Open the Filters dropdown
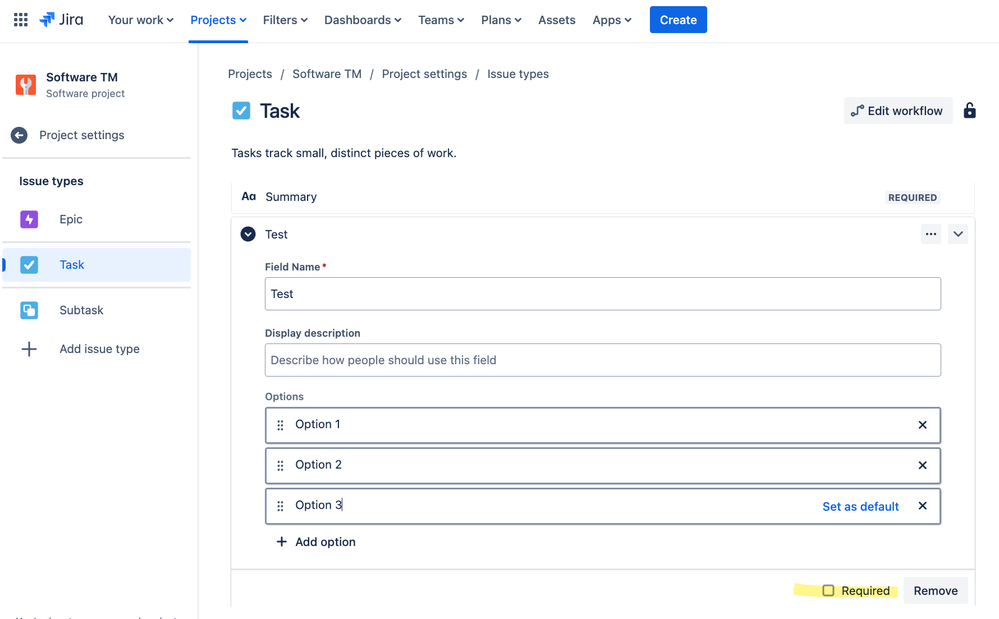The image size is (999, 619). [285, 20]
